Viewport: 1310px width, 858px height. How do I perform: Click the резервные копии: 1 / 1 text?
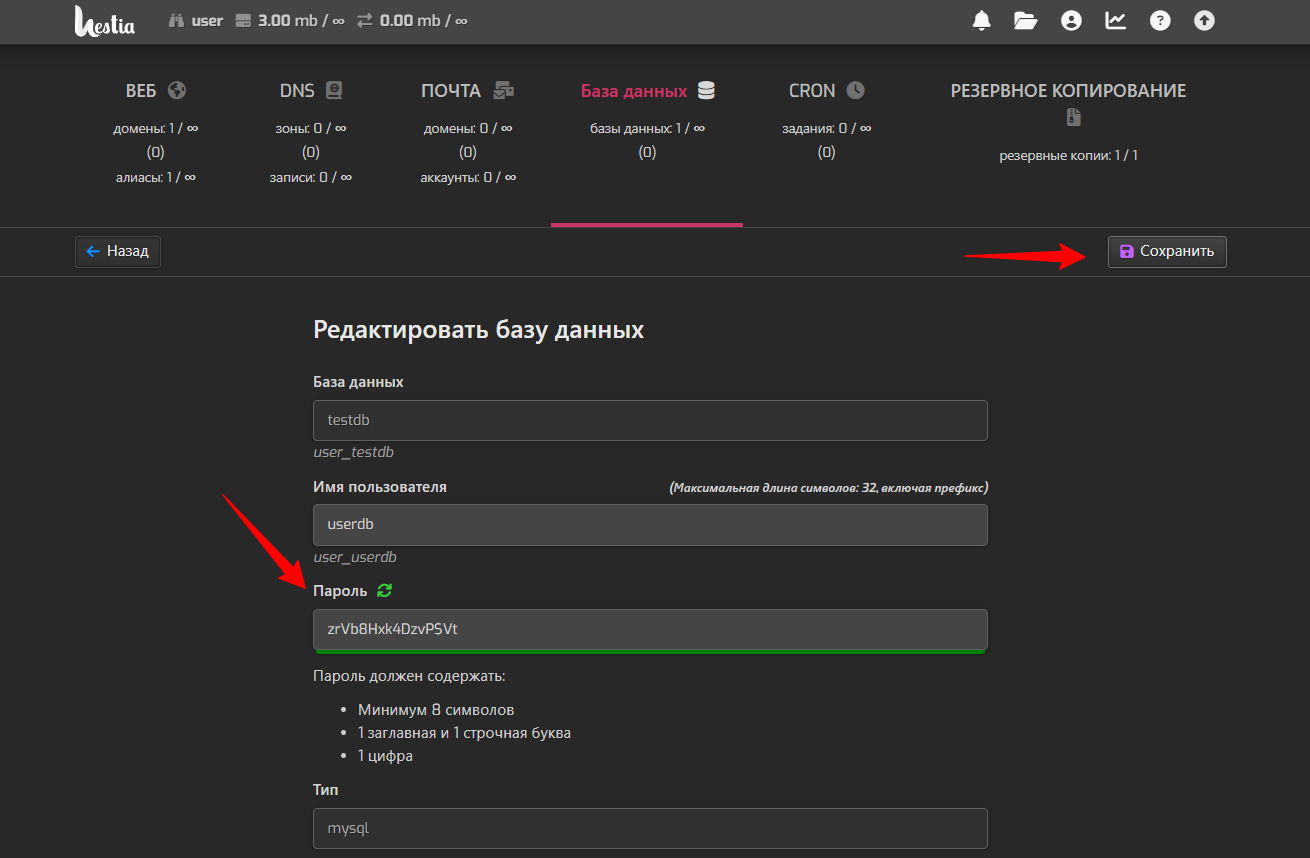[1068, 156]
